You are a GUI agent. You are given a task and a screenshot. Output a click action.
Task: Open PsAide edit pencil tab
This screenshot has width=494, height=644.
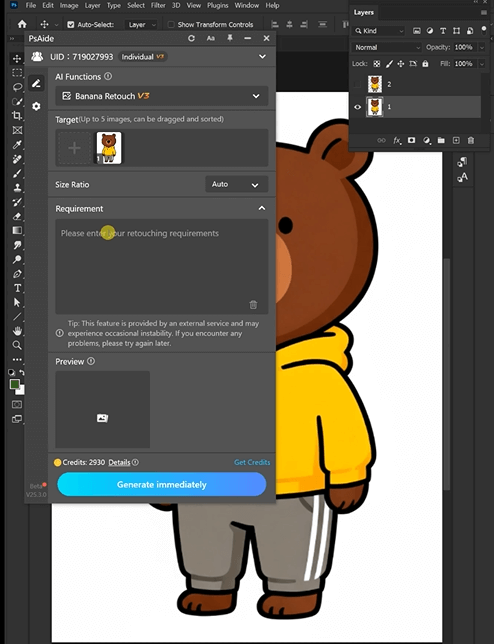tap(36, 83)
